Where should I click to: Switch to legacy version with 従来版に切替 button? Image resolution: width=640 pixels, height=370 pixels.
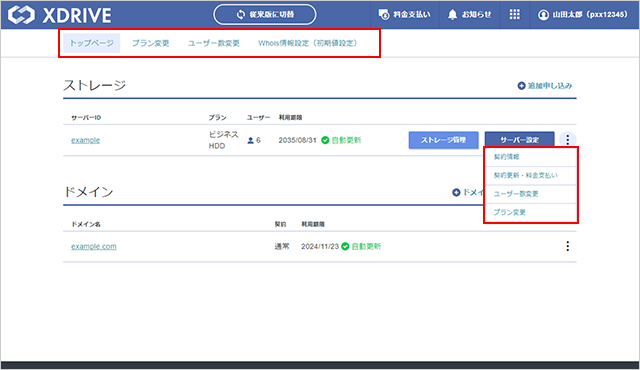265,15
